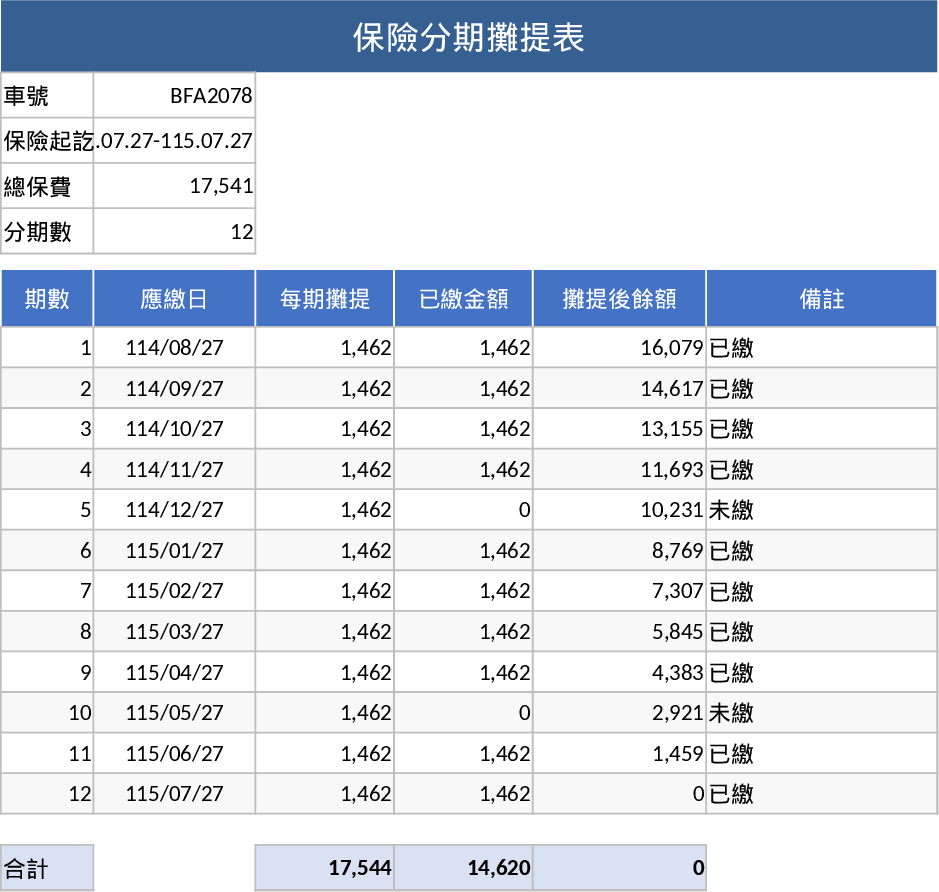The height and width of the screenshot is (892, 939).
Task: Click the 已繳金額 column header
Action: pos(464,298)
